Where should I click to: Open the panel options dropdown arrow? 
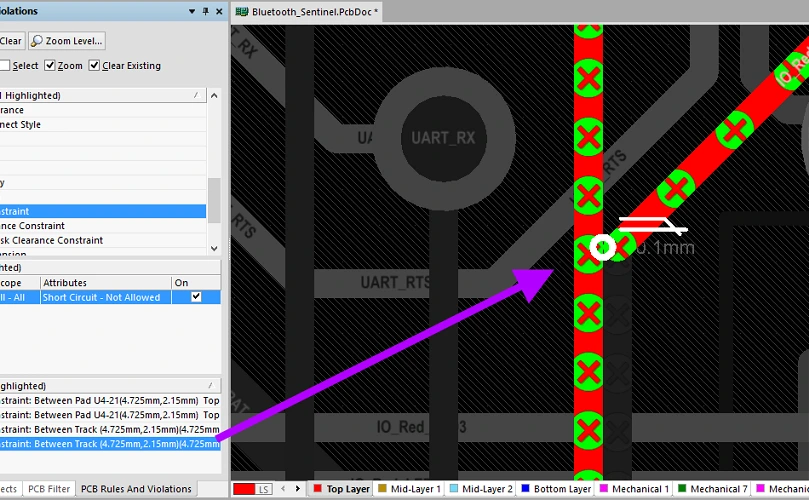click(192, 11)
